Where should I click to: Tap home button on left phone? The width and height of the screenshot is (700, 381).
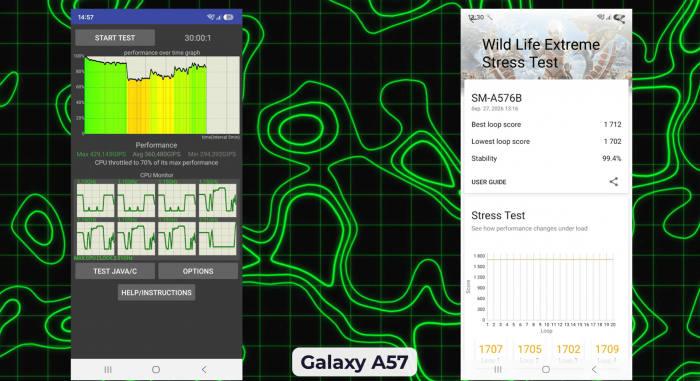tap(156, 369)
